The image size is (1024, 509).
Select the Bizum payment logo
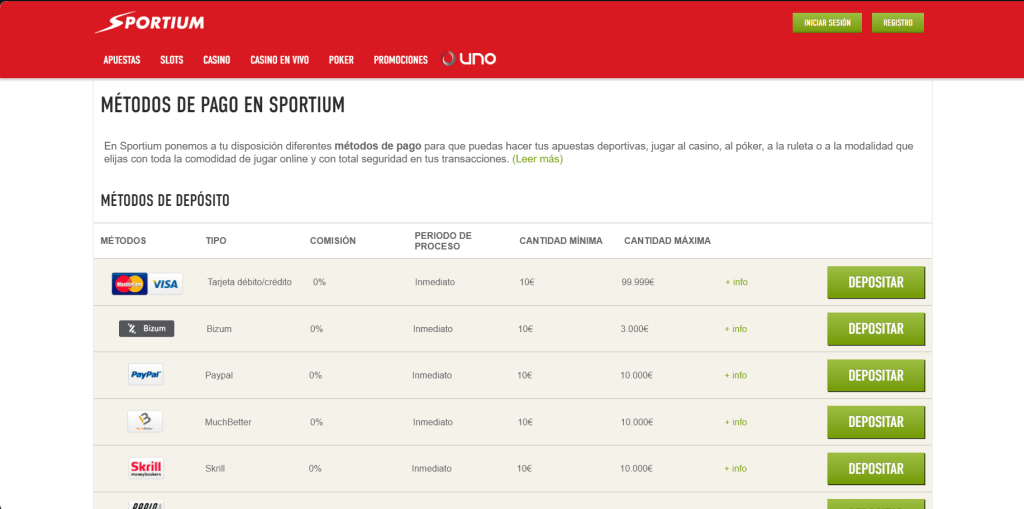pyautogui.click(x=146, y=328)
